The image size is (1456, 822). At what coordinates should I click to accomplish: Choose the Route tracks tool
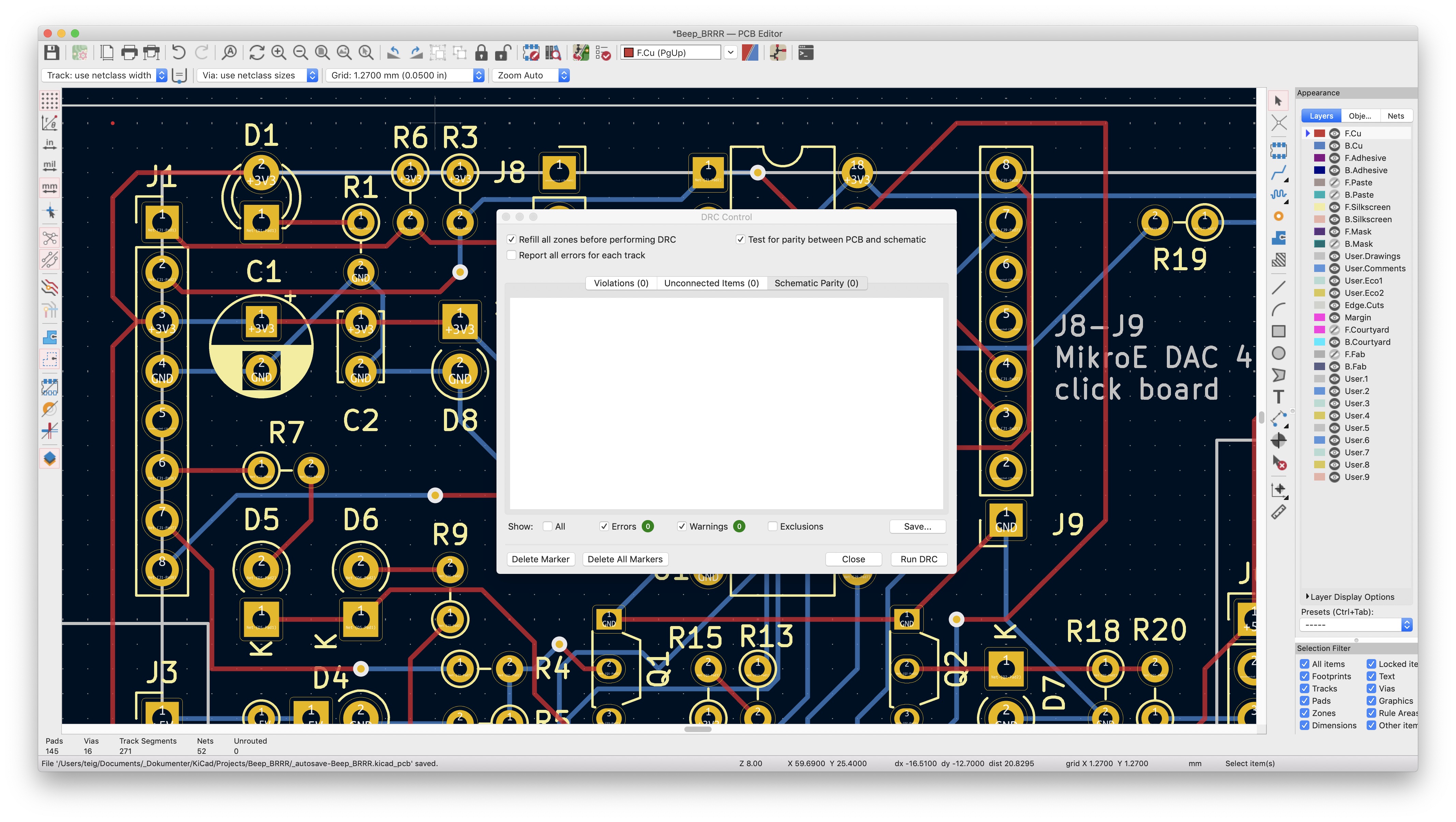click(x=1279, y=173)
